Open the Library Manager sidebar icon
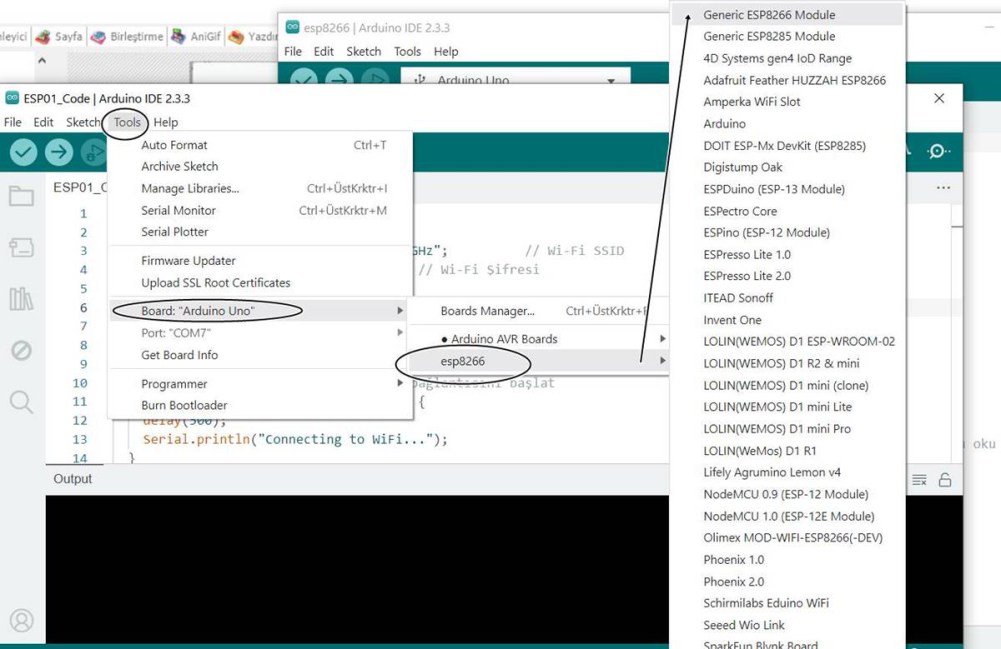Image resolution: width=1001 pixels, height=649 pixels. 21,299
